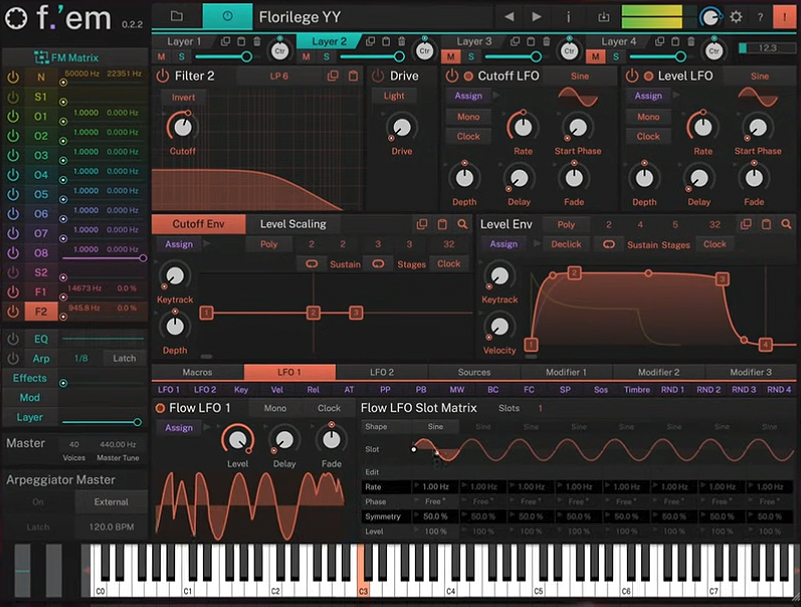Viewport: 801px width, 607px height.
Task: Select envelope point 2 in Level Env
Action: click(574, 273)
